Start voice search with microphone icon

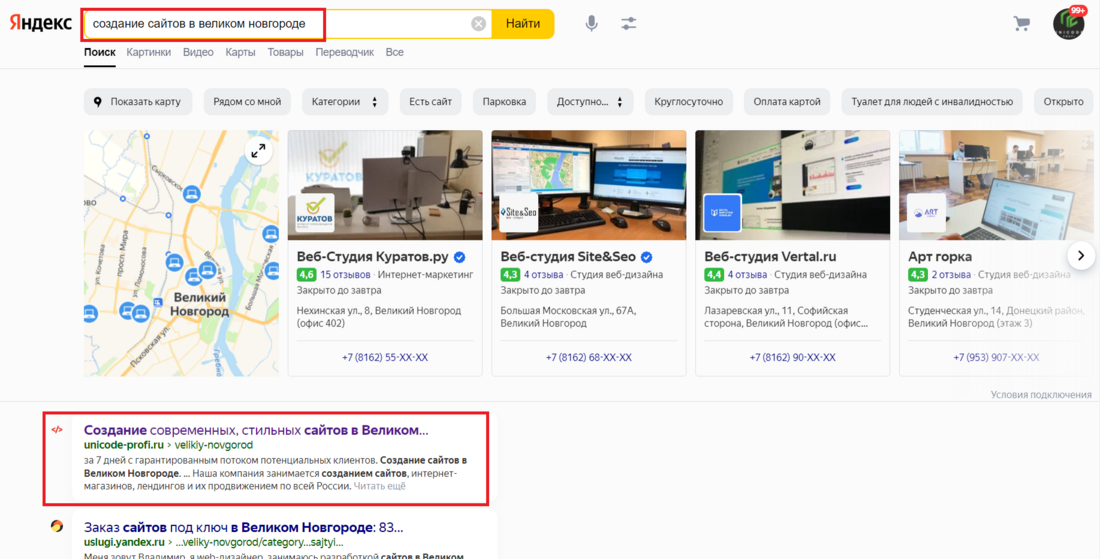pos(592,23)
